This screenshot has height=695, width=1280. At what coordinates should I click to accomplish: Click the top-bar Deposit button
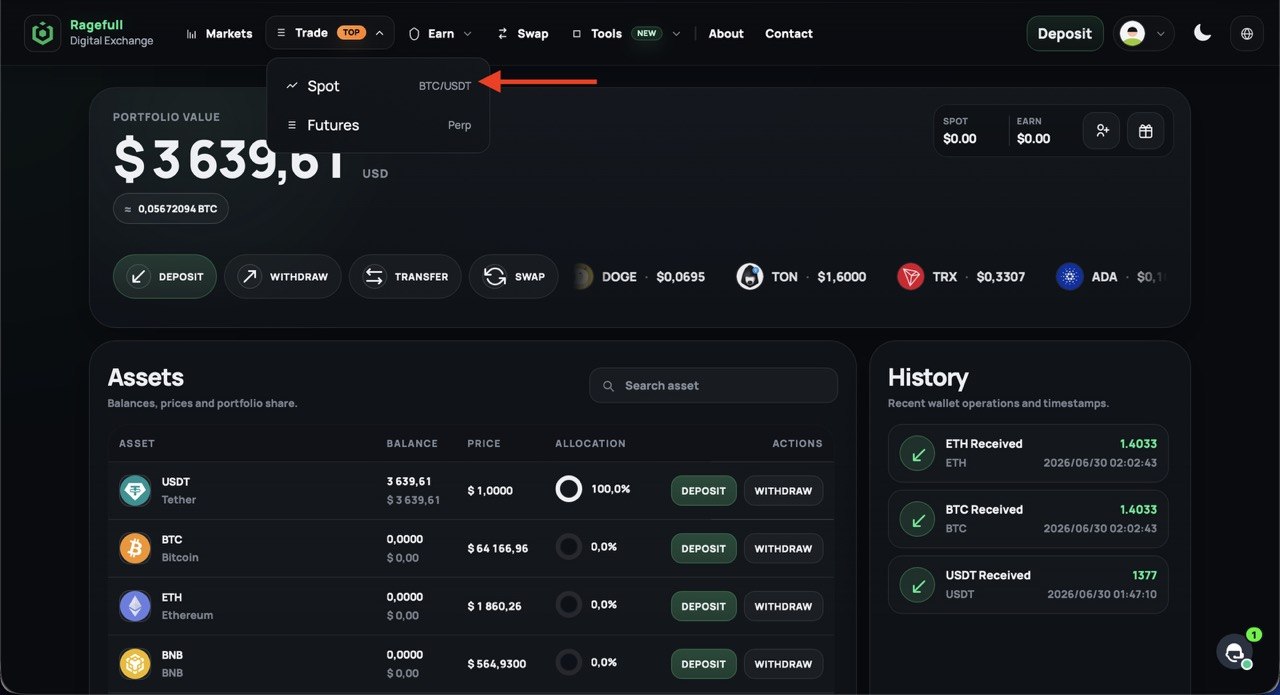click(x=1065, y=33)
